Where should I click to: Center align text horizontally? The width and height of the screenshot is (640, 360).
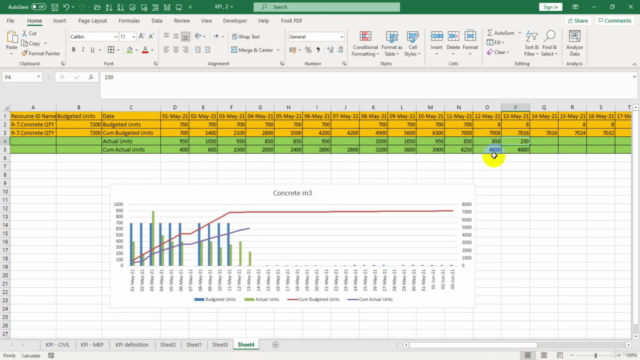176,50
